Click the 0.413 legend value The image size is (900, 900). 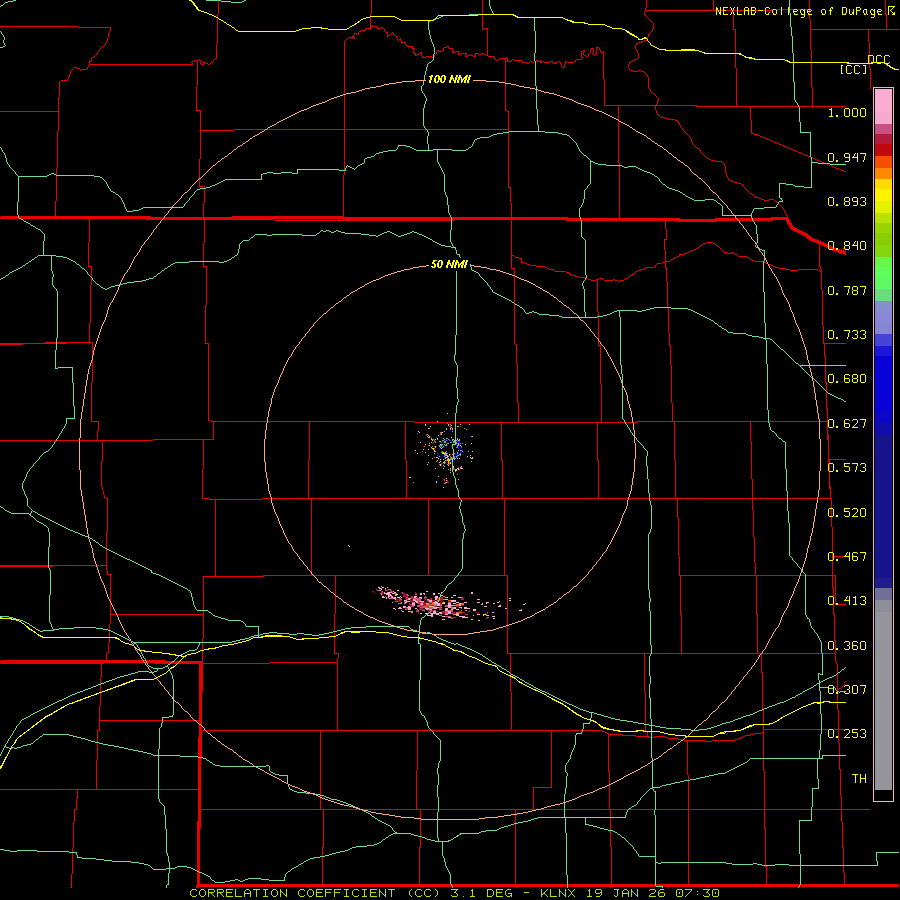(x=847, y=601)
